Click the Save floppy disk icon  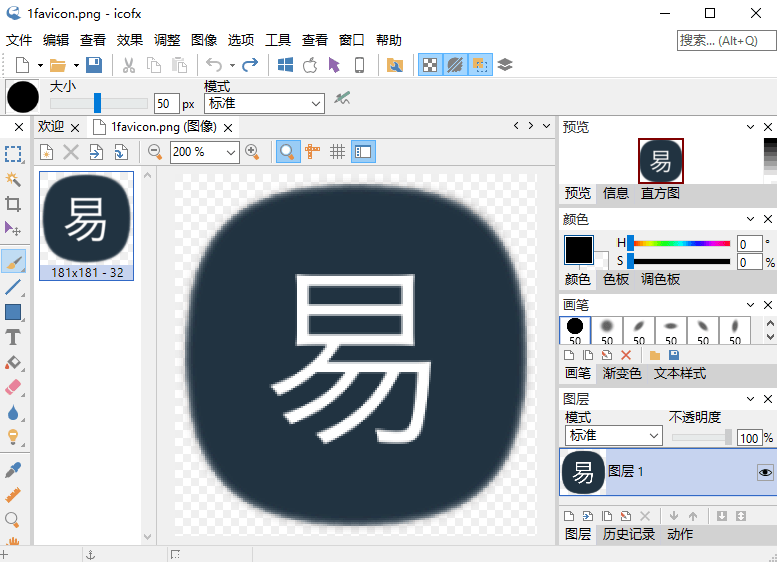point(94,65)
